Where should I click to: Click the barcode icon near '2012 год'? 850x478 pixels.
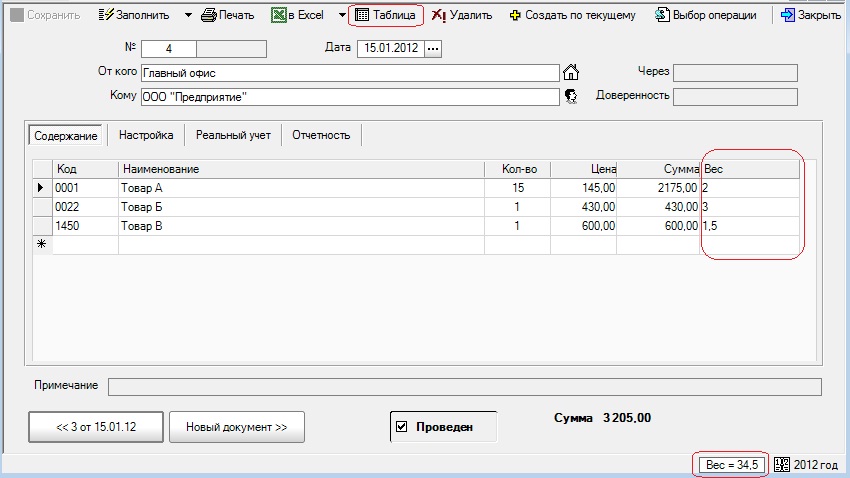(x=782, y=464)
